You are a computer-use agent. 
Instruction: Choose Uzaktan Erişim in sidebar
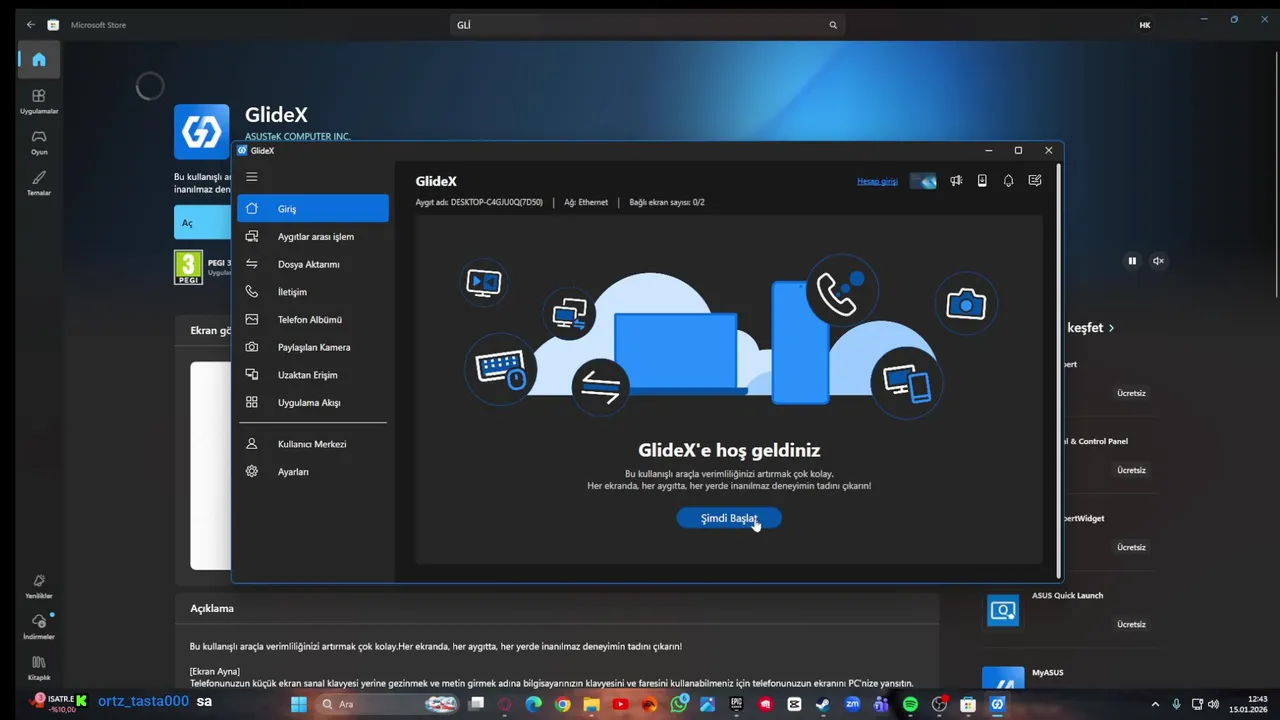(x=313, y=374)
